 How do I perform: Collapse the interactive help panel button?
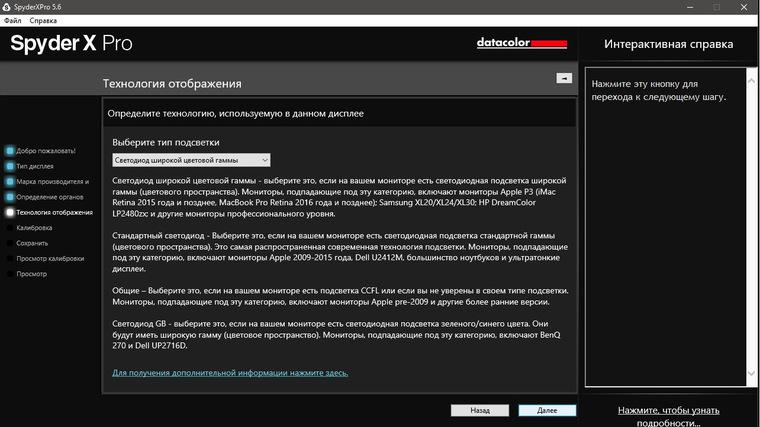[564, 78]
